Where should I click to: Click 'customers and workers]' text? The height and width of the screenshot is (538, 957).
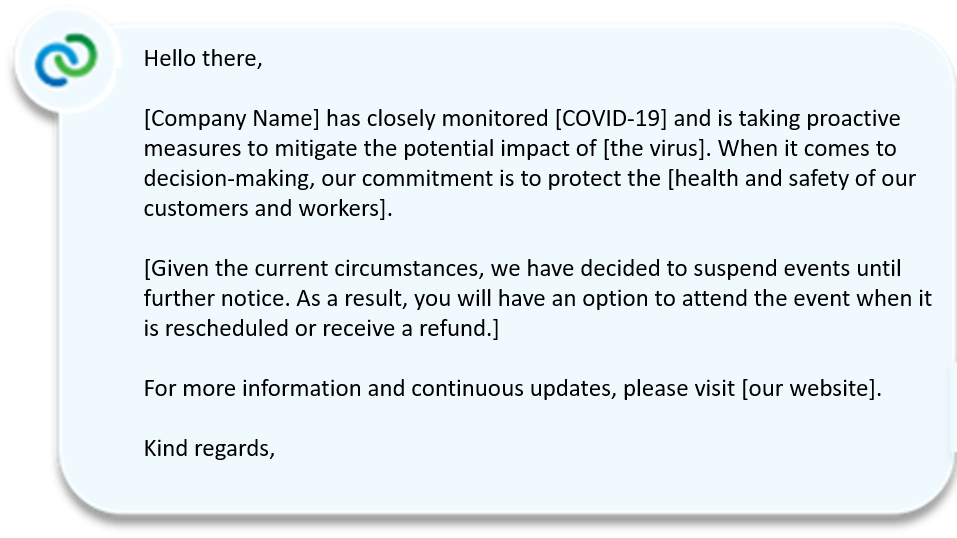click(265, 208)
